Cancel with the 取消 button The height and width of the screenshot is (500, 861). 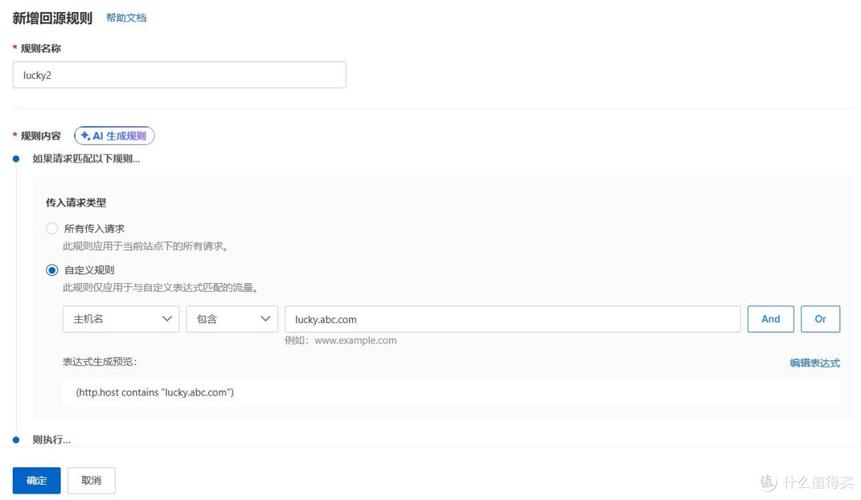click(92, 481)
